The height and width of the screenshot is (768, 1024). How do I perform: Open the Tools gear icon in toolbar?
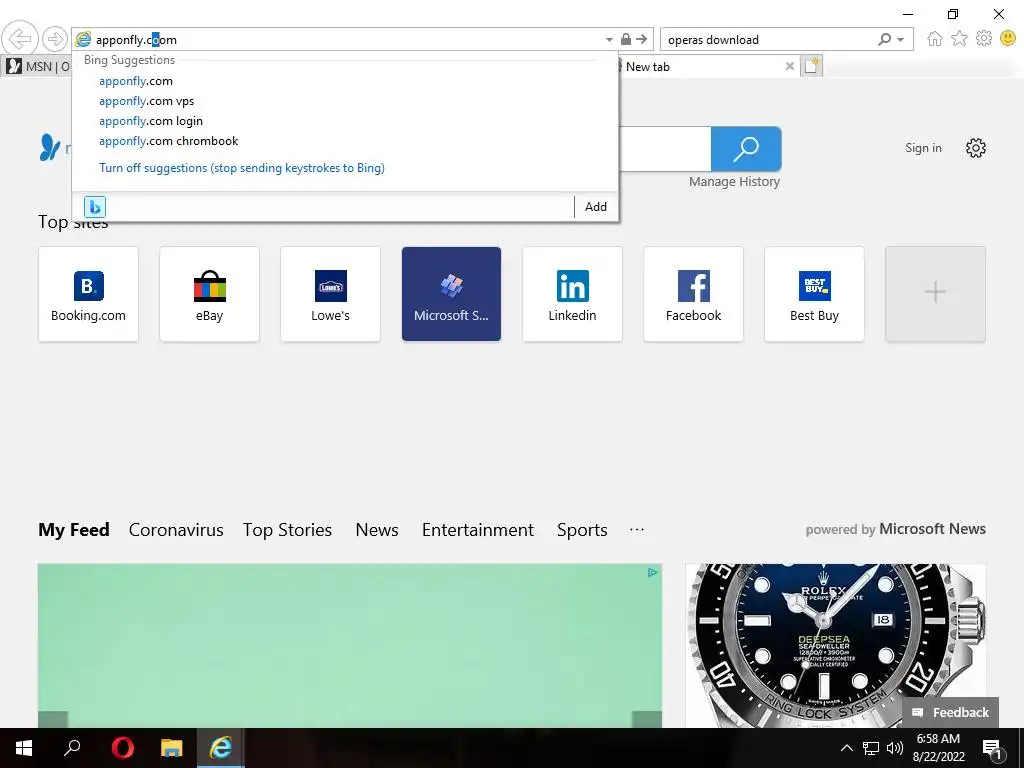pyautogui.click(x=984, y=39)
